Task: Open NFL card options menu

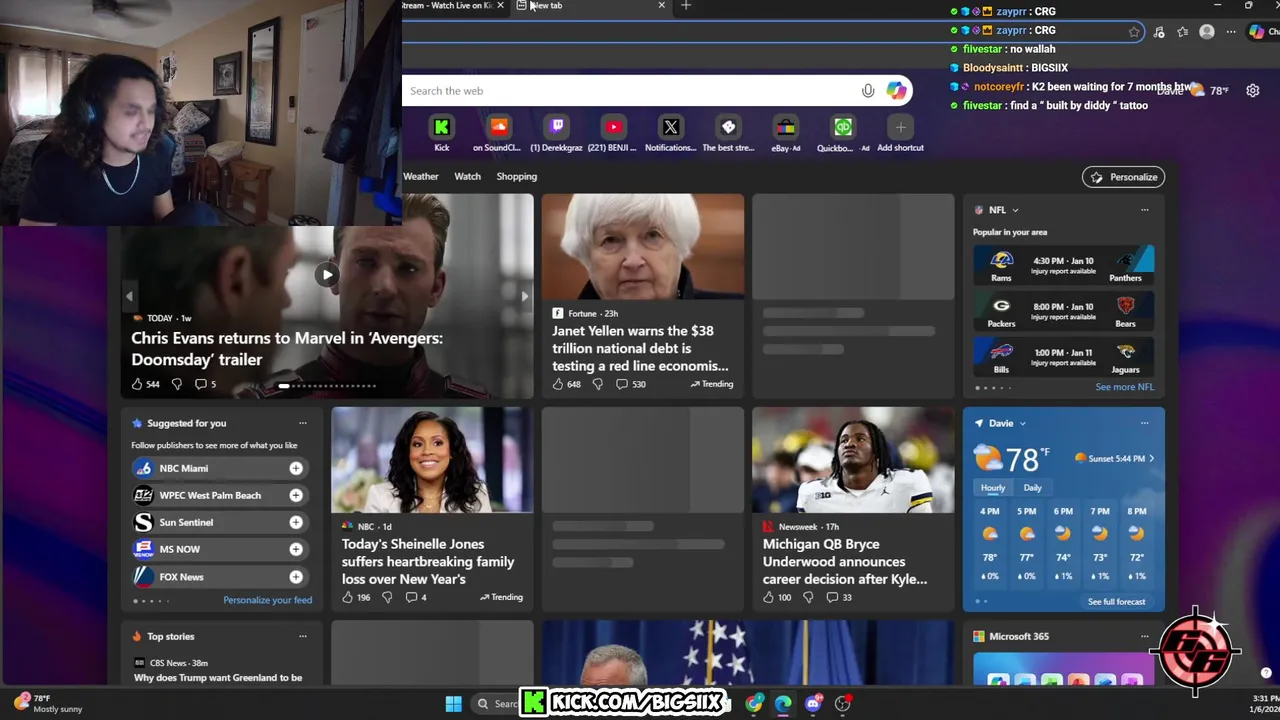Action: click(x=1144, y=210)
